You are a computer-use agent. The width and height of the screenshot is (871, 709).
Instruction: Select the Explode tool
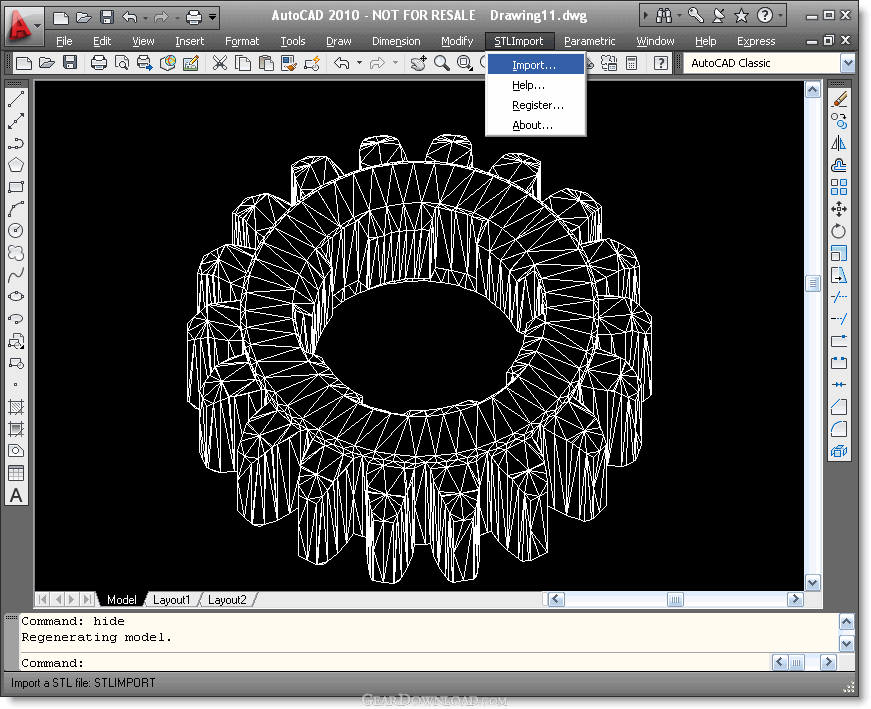pos(839,451)
